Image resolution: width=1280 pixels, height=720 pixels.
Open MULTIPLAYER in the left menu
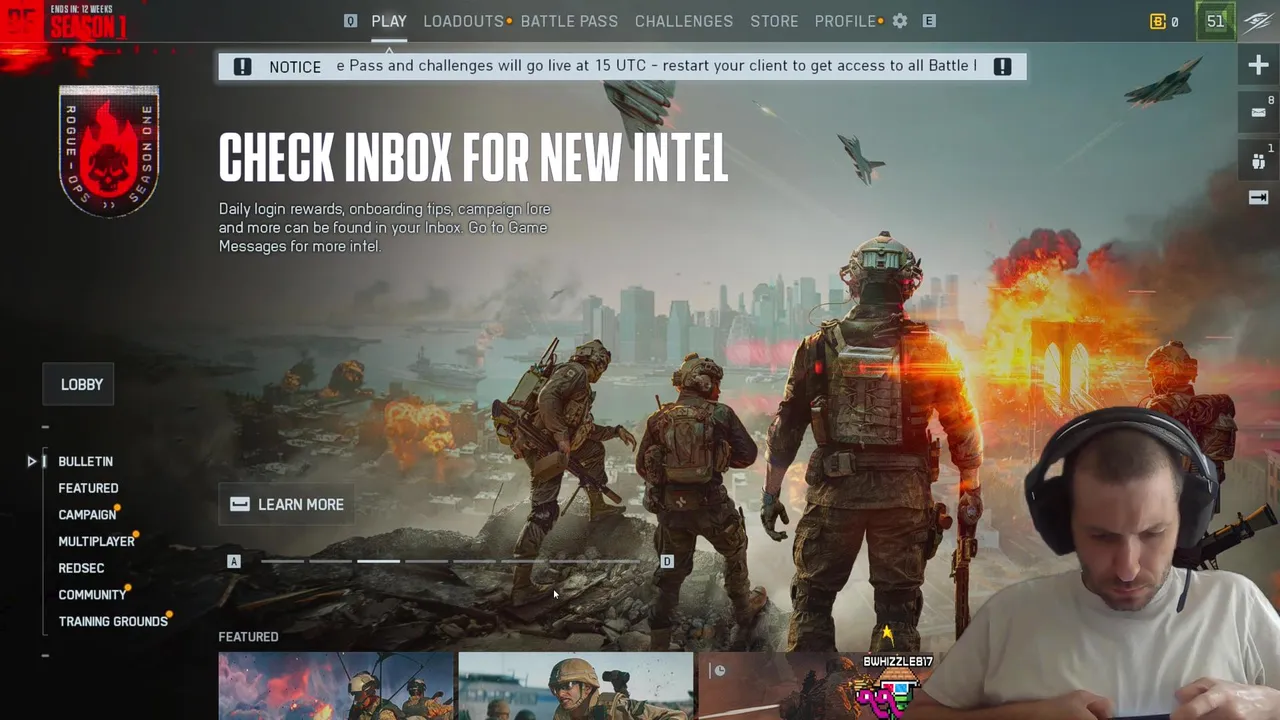pos(96,542)
